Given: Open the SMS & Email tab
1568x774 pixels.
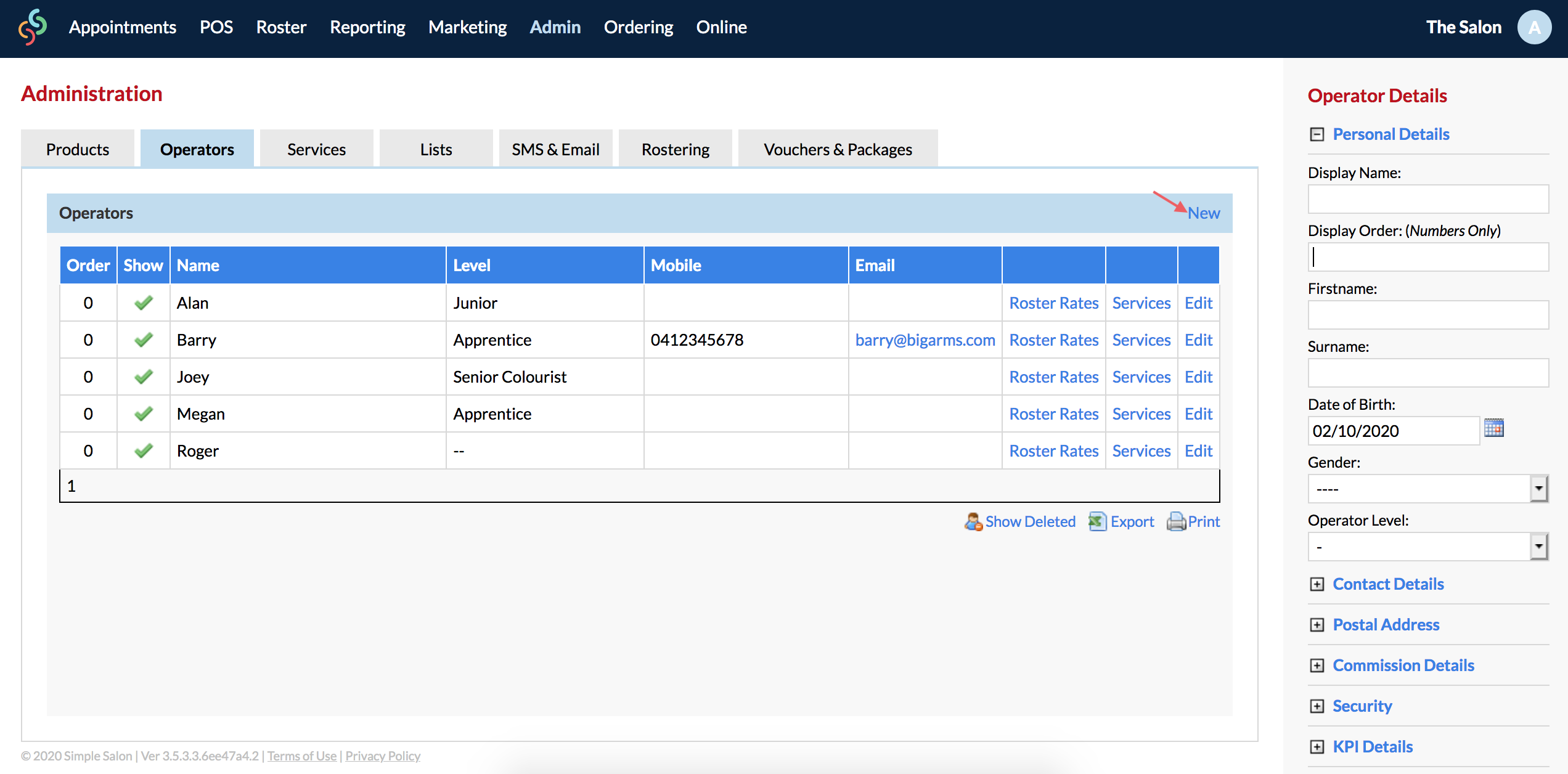Looking at the screenshot, I should pyautogui.click(x=556, y=149).
